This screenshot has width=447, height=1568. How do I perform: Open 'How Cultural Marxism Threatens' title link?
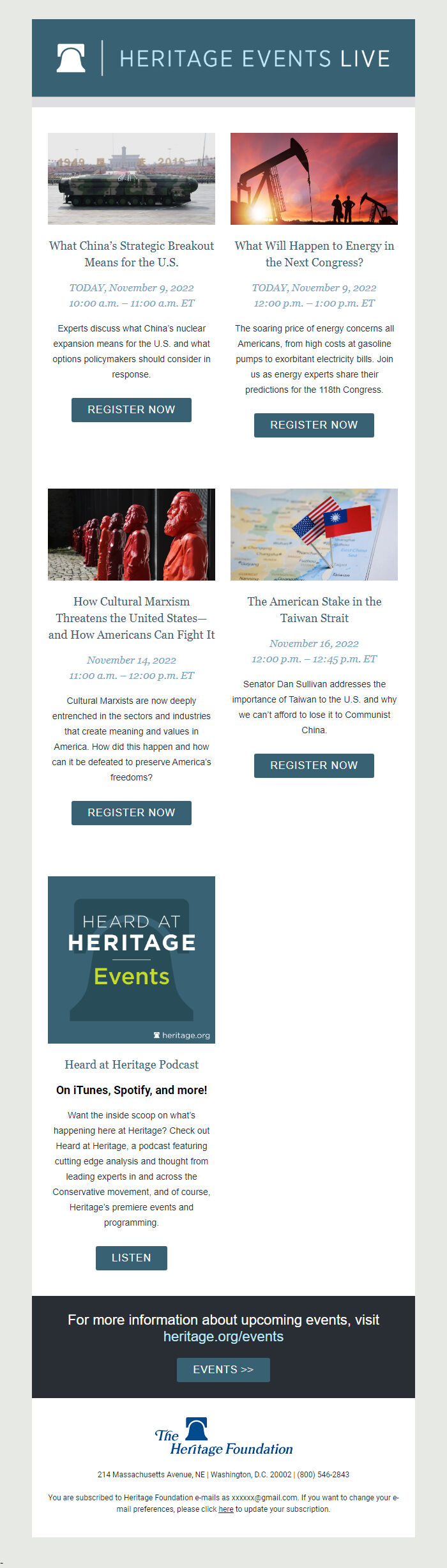click(x=132, y=618)
